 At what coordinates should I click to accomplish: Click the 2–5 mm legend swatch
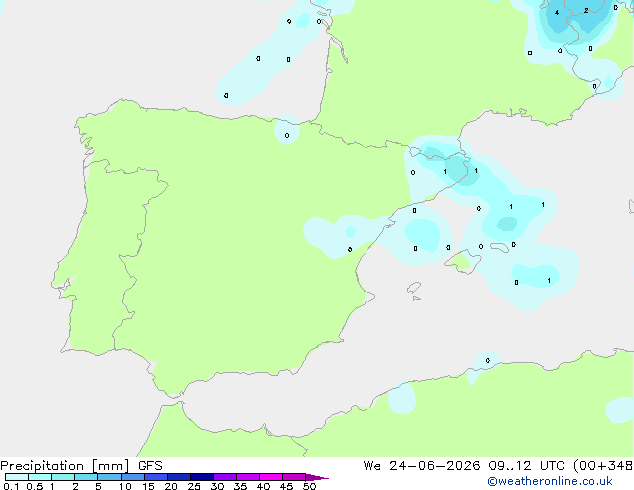[86, 477]
